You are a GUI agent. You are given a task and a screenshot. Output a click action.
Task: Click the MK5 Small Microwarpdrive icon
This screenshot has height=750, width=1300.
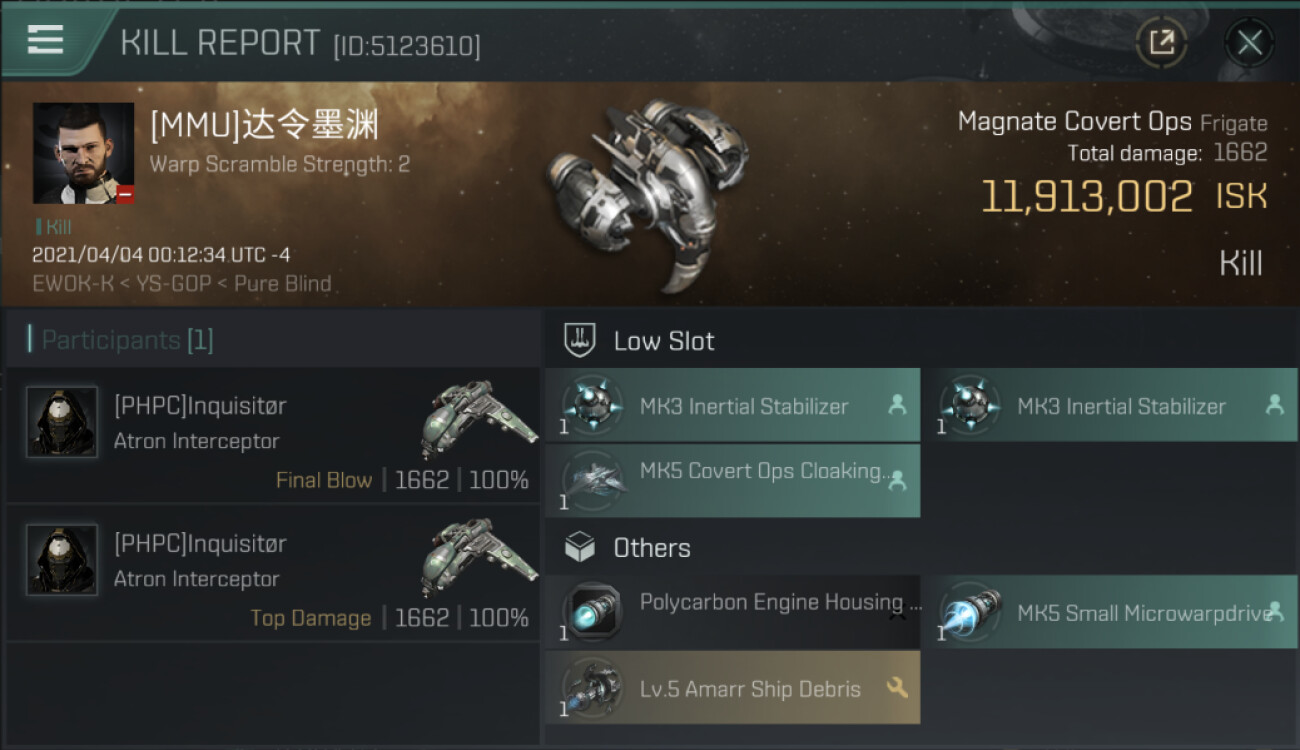[x=970, y=611]
